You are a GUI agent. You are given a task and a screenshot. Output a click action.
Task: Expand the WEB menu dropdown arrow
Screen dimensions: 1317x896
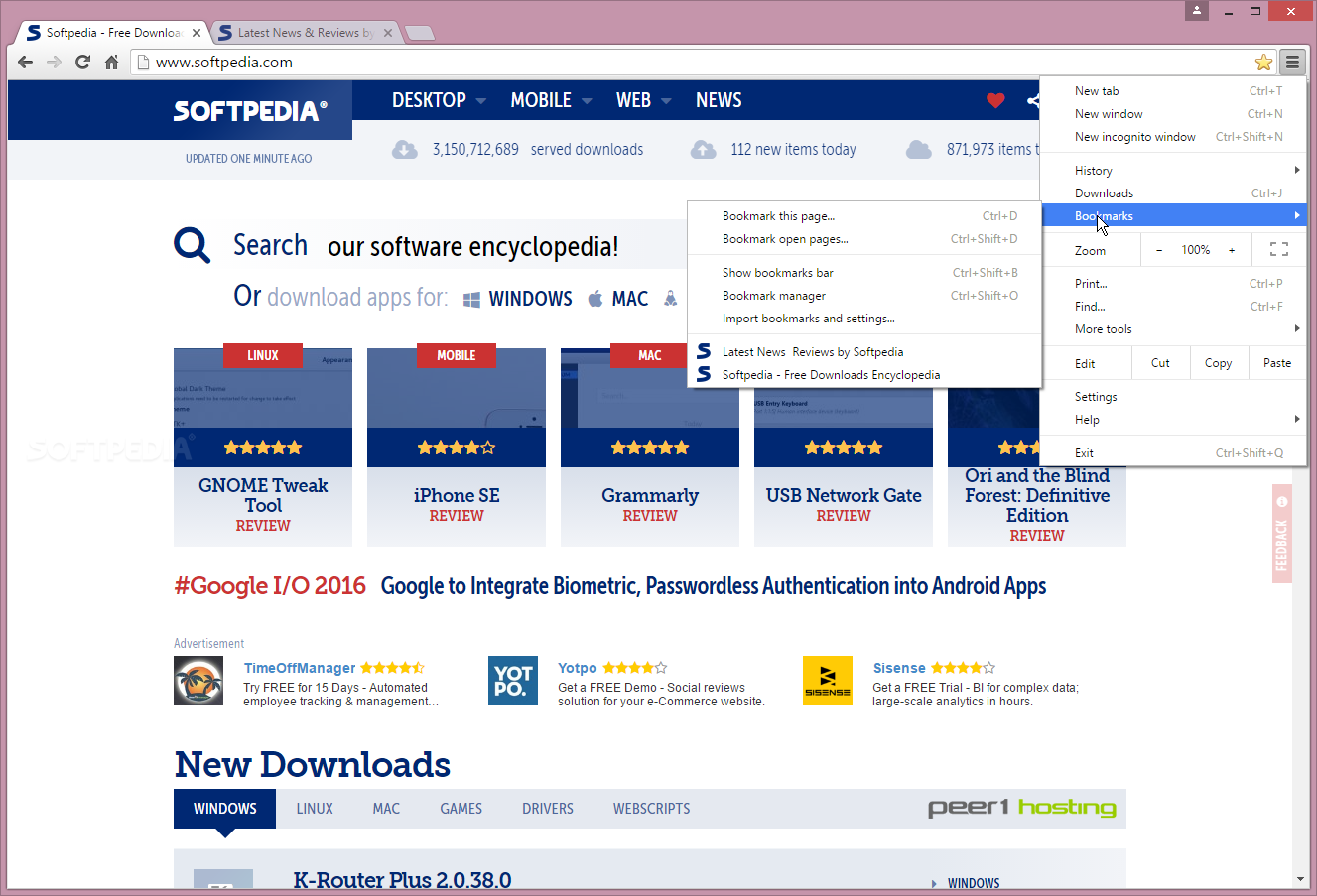pyautogui.click(x=666, y=101)
